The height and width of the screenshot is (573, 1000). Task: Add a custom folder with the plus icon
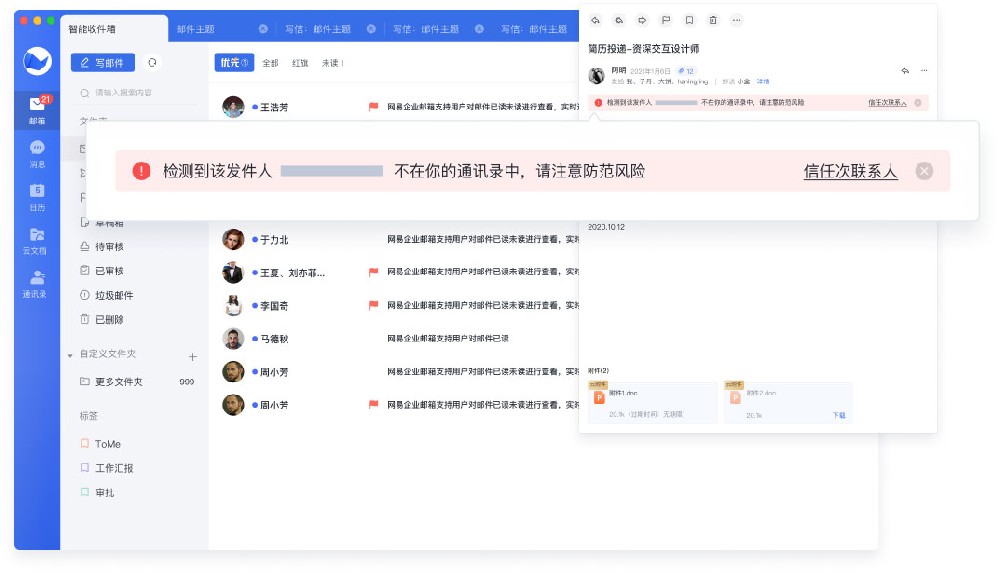[x=192, y=356]
